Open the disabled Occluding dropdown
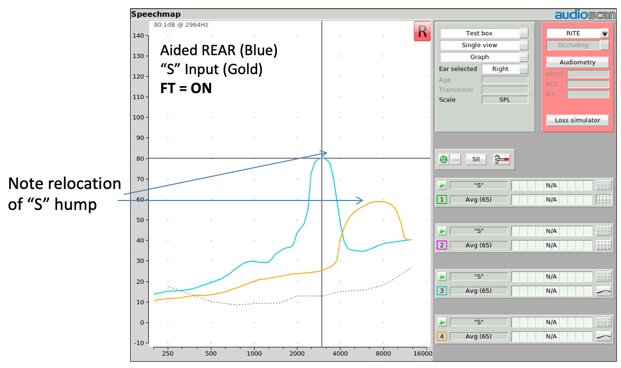621x368 pixels. click(577, 45)
